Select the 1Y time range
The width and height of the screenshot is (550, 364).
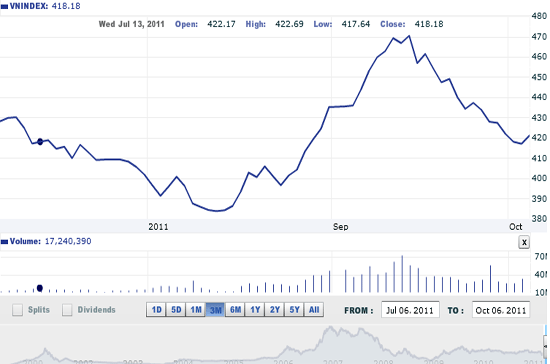coord(255,310)
